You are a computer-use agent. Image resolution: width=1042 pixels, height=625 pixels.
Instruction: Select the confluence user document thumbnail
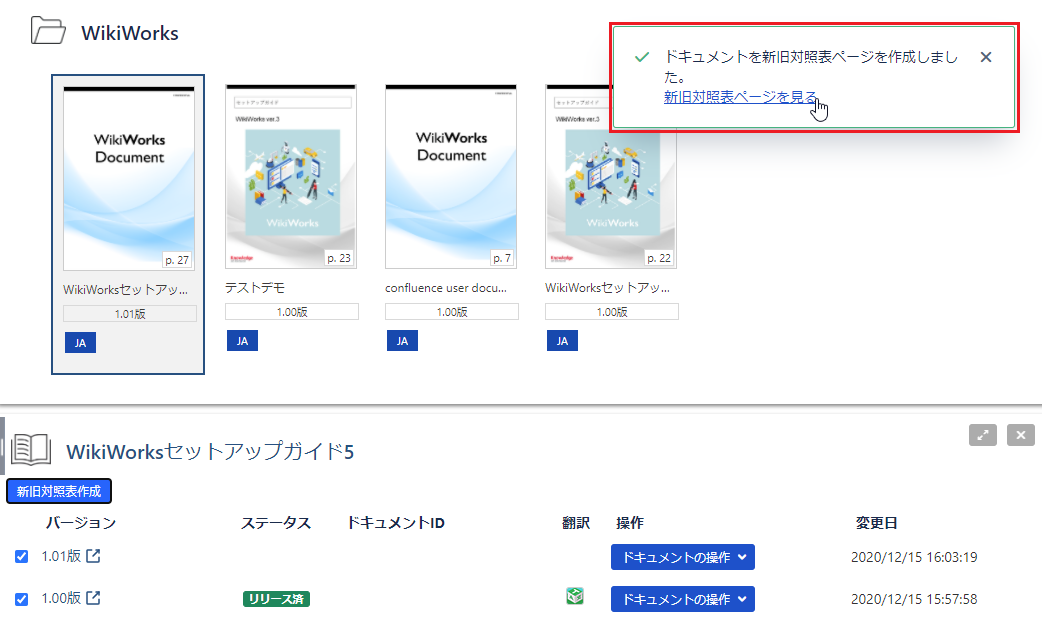(451, 177)
